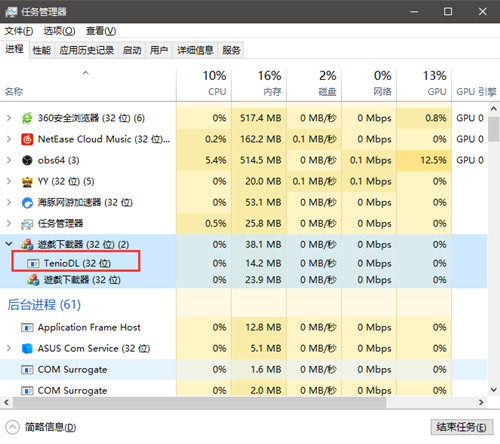Open the 选项(O) menu
The height and width of the screenshot is (444, 500).
59,31
